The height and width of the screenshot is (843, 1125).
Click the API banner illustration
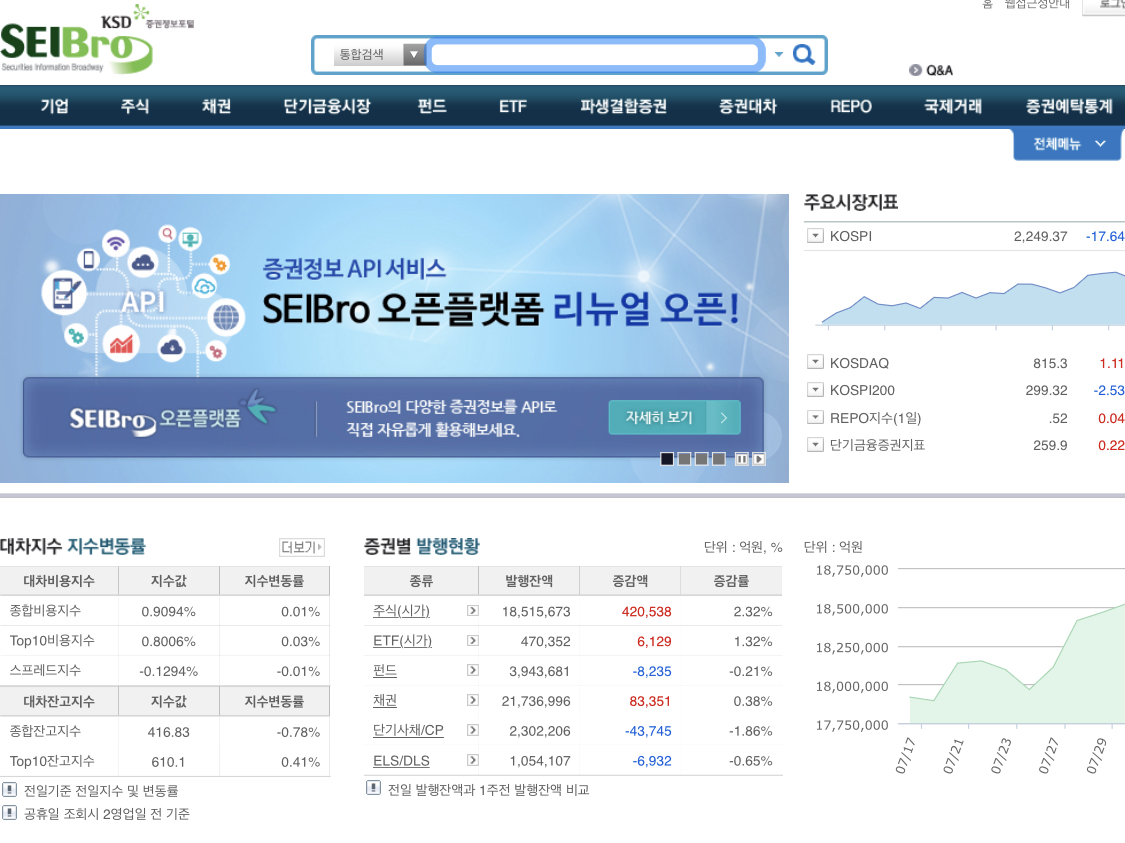click(143, 298)
